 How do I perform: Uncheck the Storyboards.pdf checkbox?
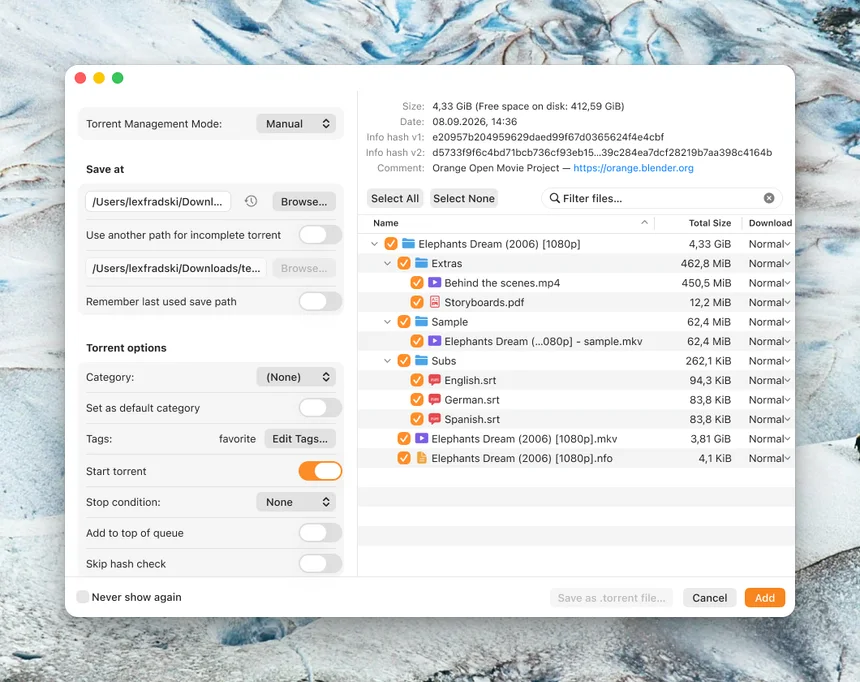point(417,302)
